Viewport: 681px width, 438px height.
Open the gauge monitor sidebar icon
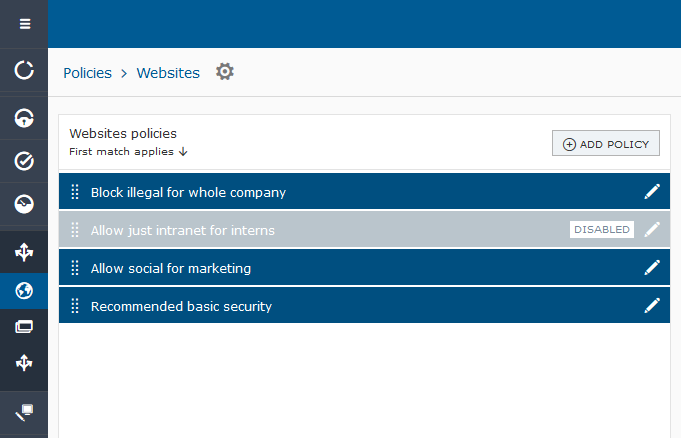[24, 204]
